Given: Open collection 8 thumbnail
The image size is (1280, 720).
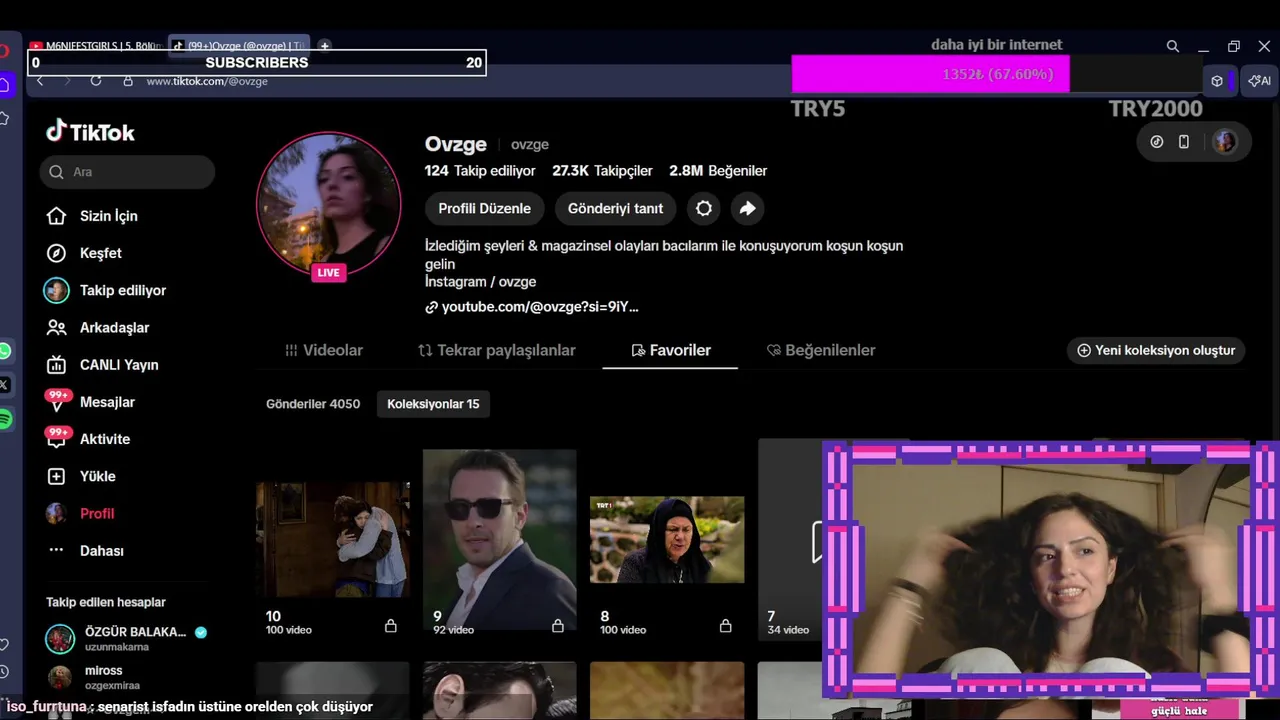Looking at the screenshot, I should pos(667,539).
